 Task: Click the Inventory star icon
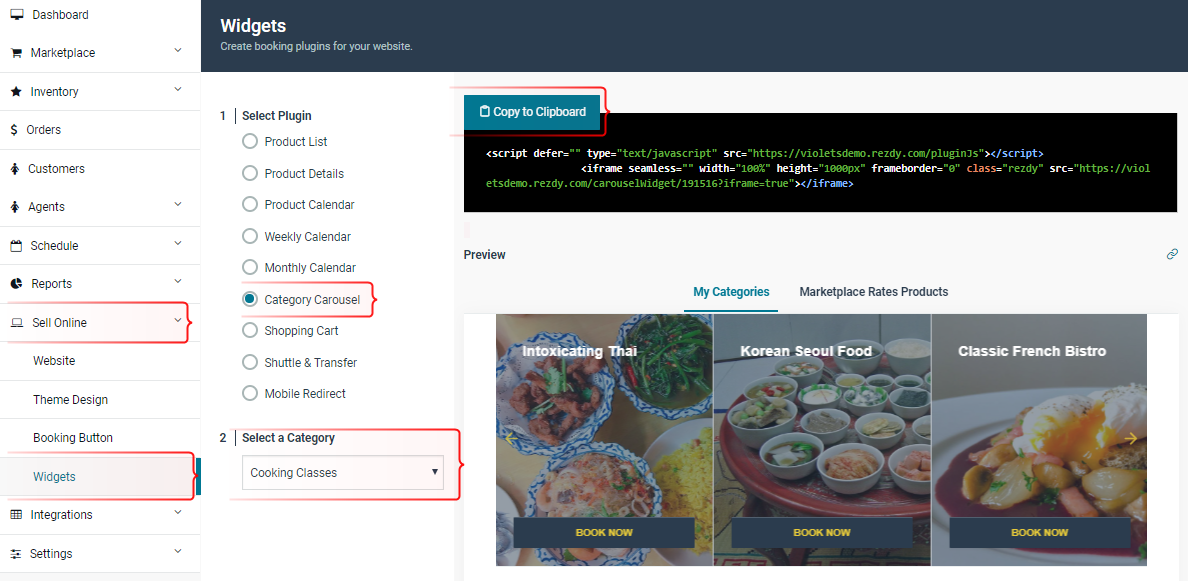point(16,92)
